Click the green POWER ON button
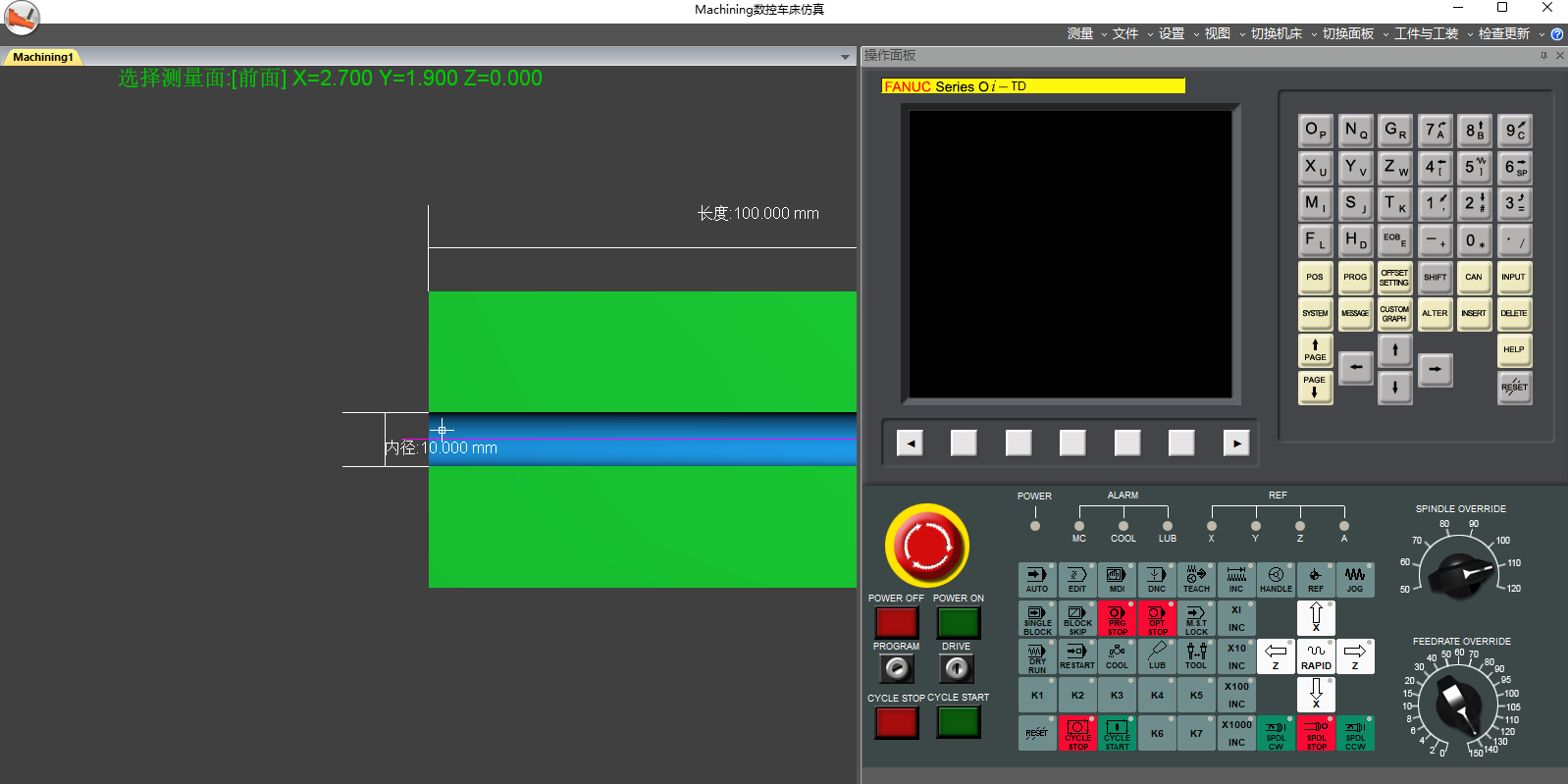This screenshot has height=784, width=1568. (958, 622)
